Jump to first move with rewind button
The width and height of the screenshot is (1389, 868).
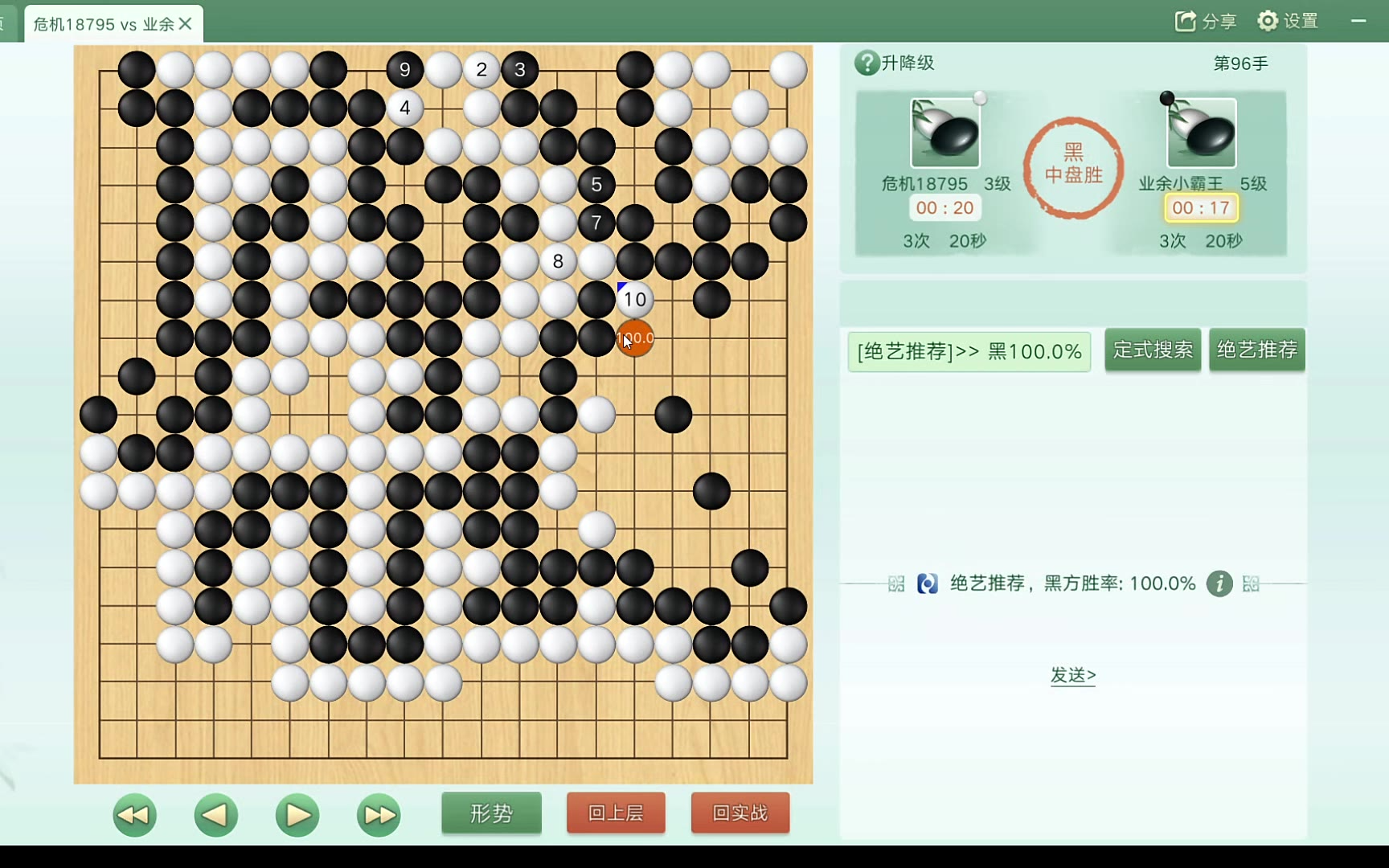pos(134,815)
